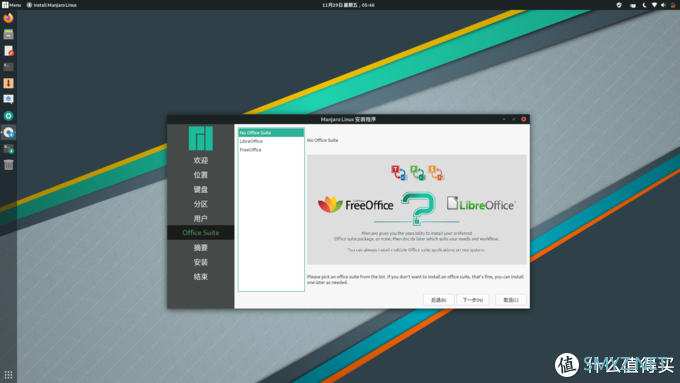Minimize the Manjaro installer window
This screenshot has width=680, height=383.
pyautogui.click(x=504, y=119)
